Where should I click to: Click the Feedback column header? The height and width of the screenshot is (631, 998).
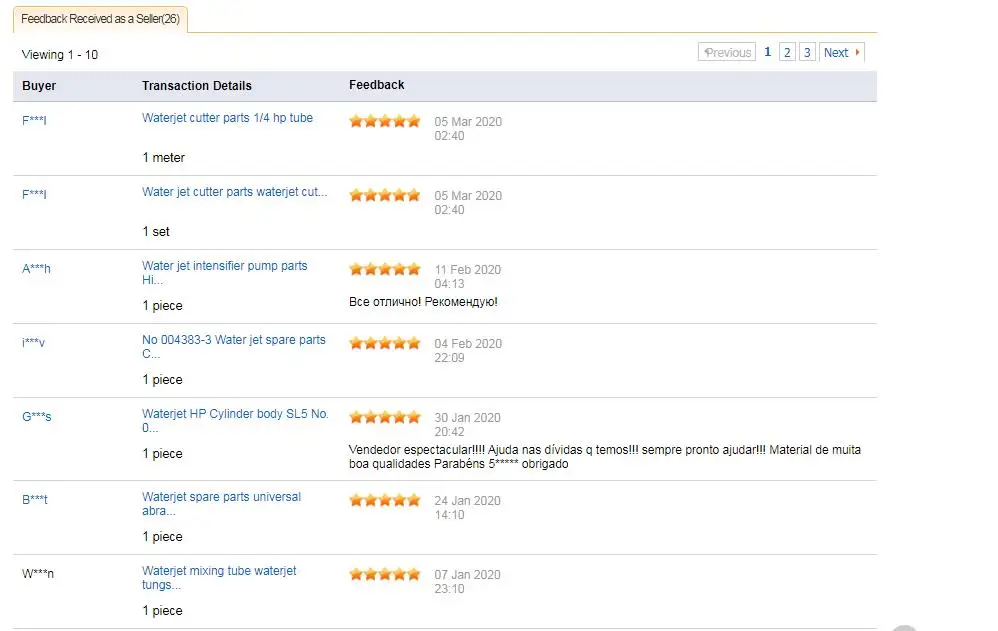(x=376, y=85)
